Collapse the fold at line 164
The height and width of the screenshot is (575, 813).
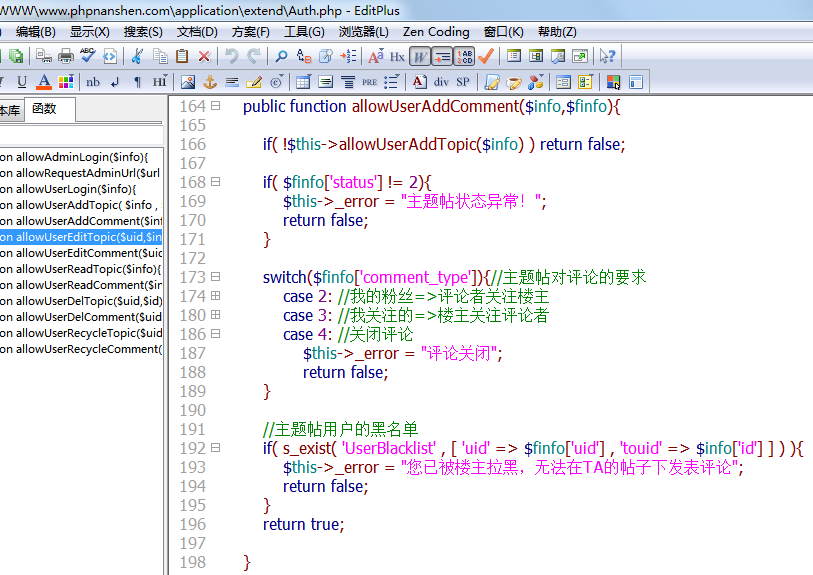216,106
